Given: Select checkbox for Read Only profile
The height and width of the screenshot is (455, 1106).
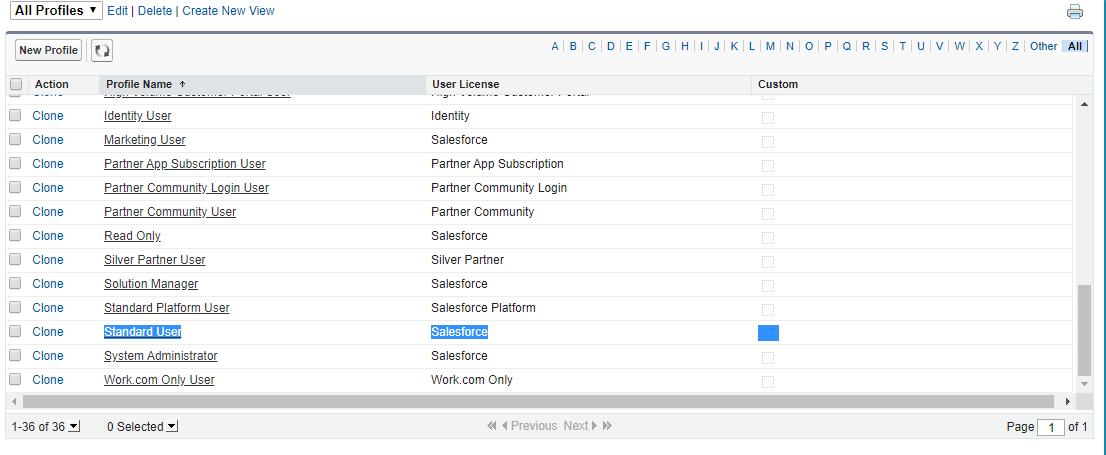Looking at the screenshot, I should click(x=15, y=235).
